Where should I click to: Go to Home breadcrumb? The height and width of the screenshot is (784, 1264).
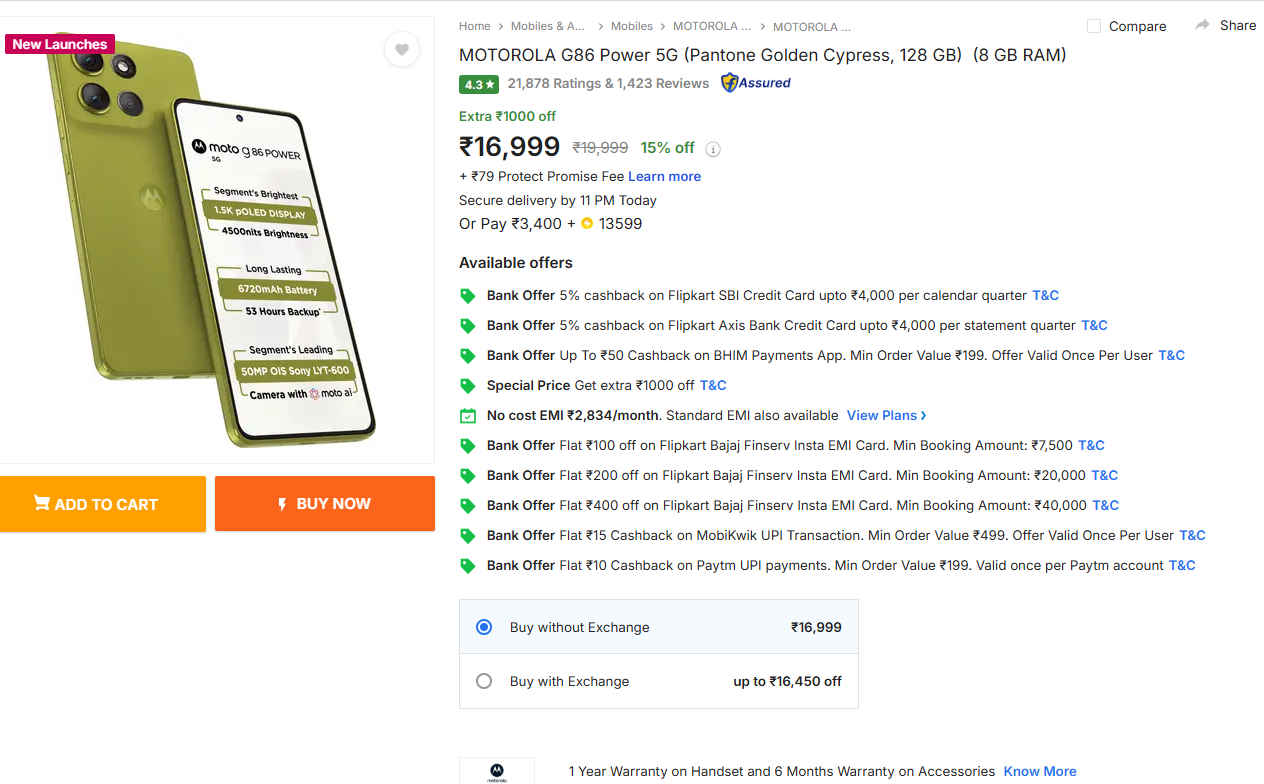pyautogui.click(x=474, y=26)
